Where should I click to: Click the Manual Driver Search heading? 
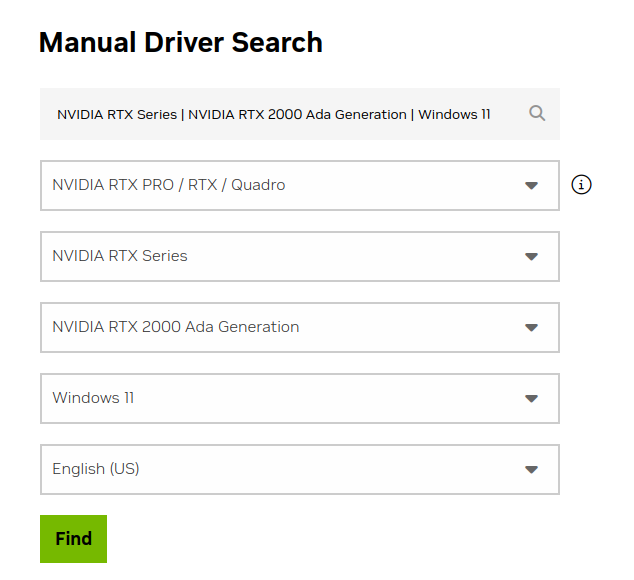point(181,42)
